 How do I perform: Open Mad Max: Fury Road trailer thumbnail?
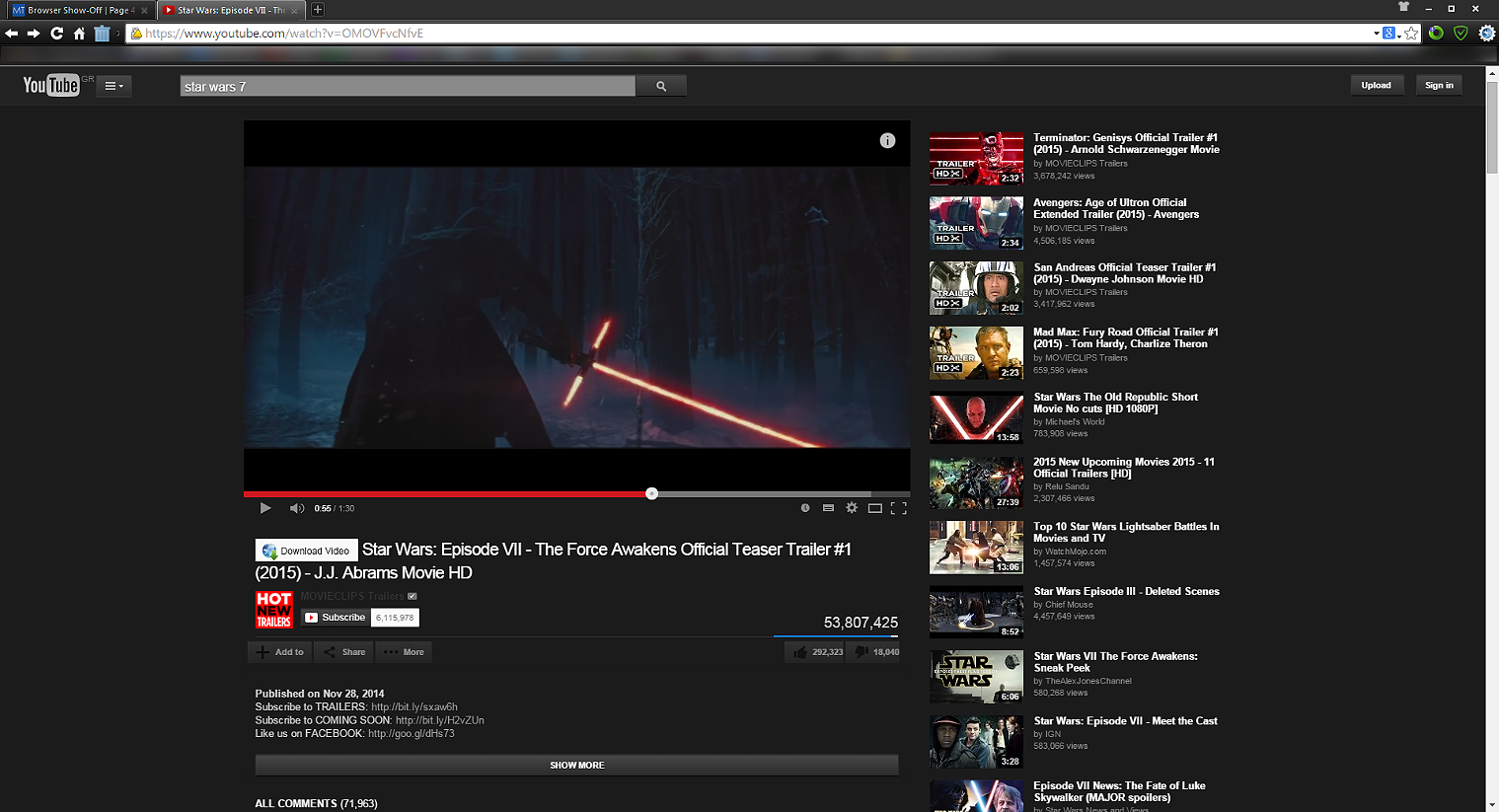tap(976, 353)
